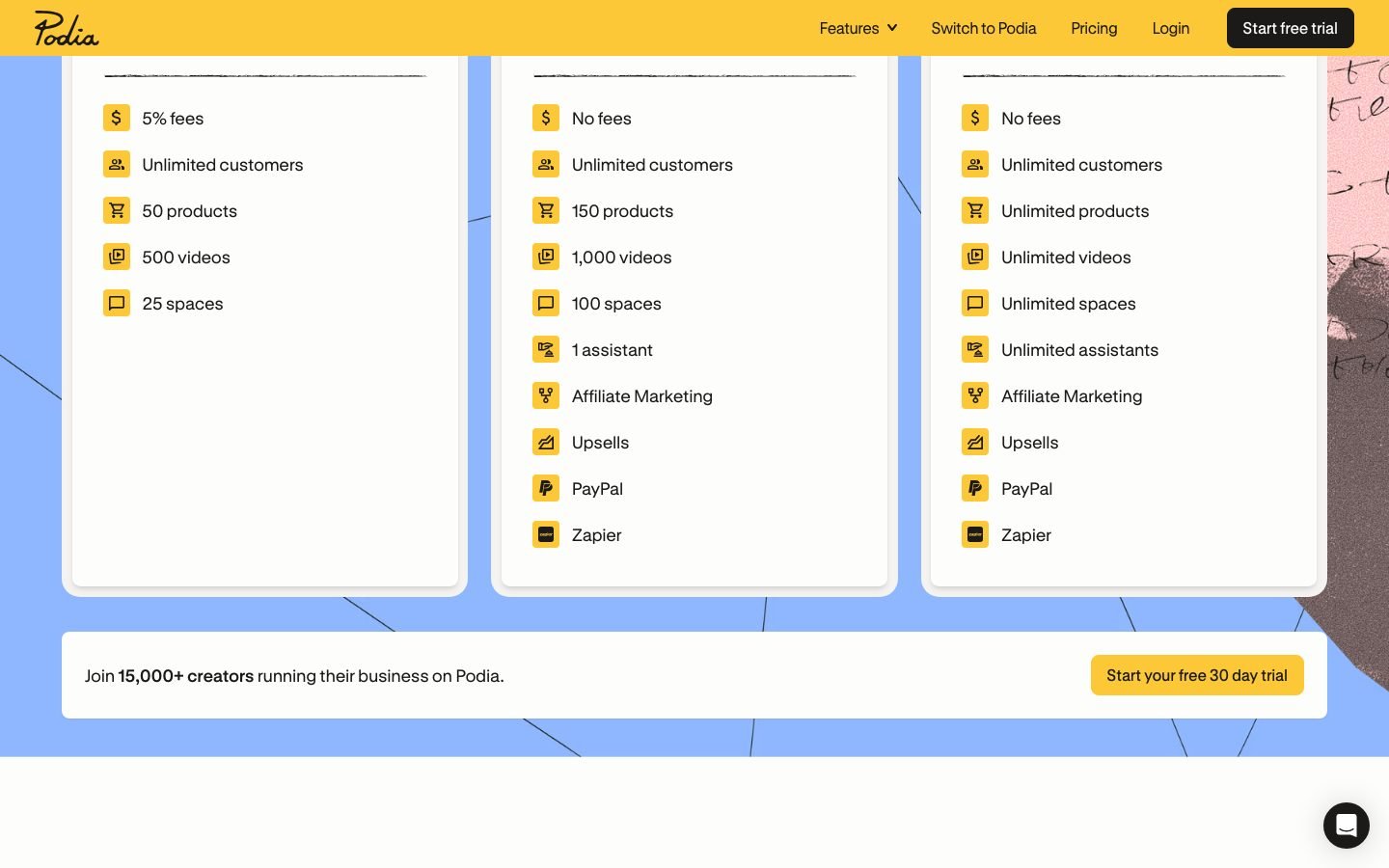Click the people icon beside the 150 products plan's Unlimited customers
Viewport: 1389px width, 868px height.
pyautogui.click(x=546, y=164)
